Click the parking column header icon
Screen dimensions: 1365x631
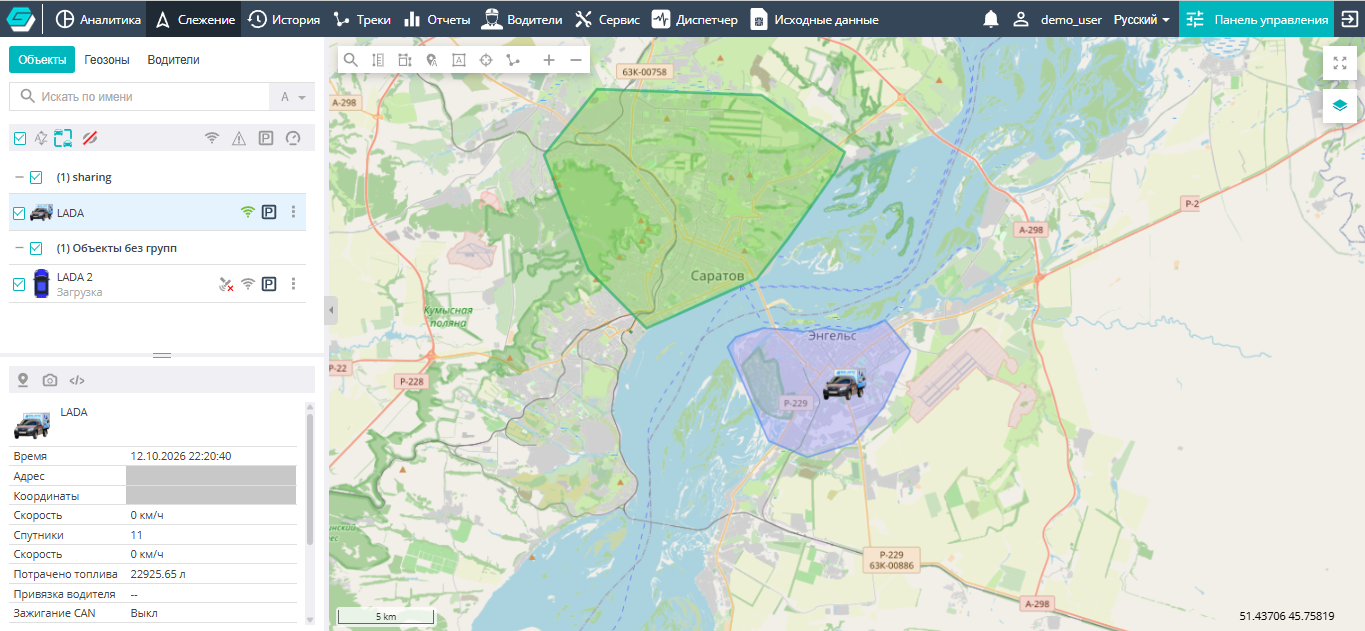pos(266,138)
